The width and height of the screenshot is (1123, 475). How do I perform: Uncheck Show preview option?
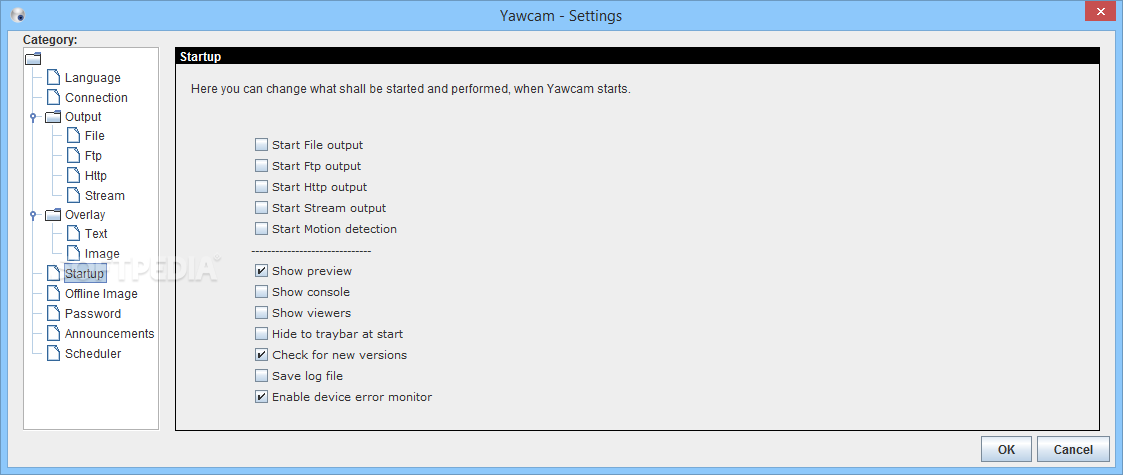[x=261, y=271]
